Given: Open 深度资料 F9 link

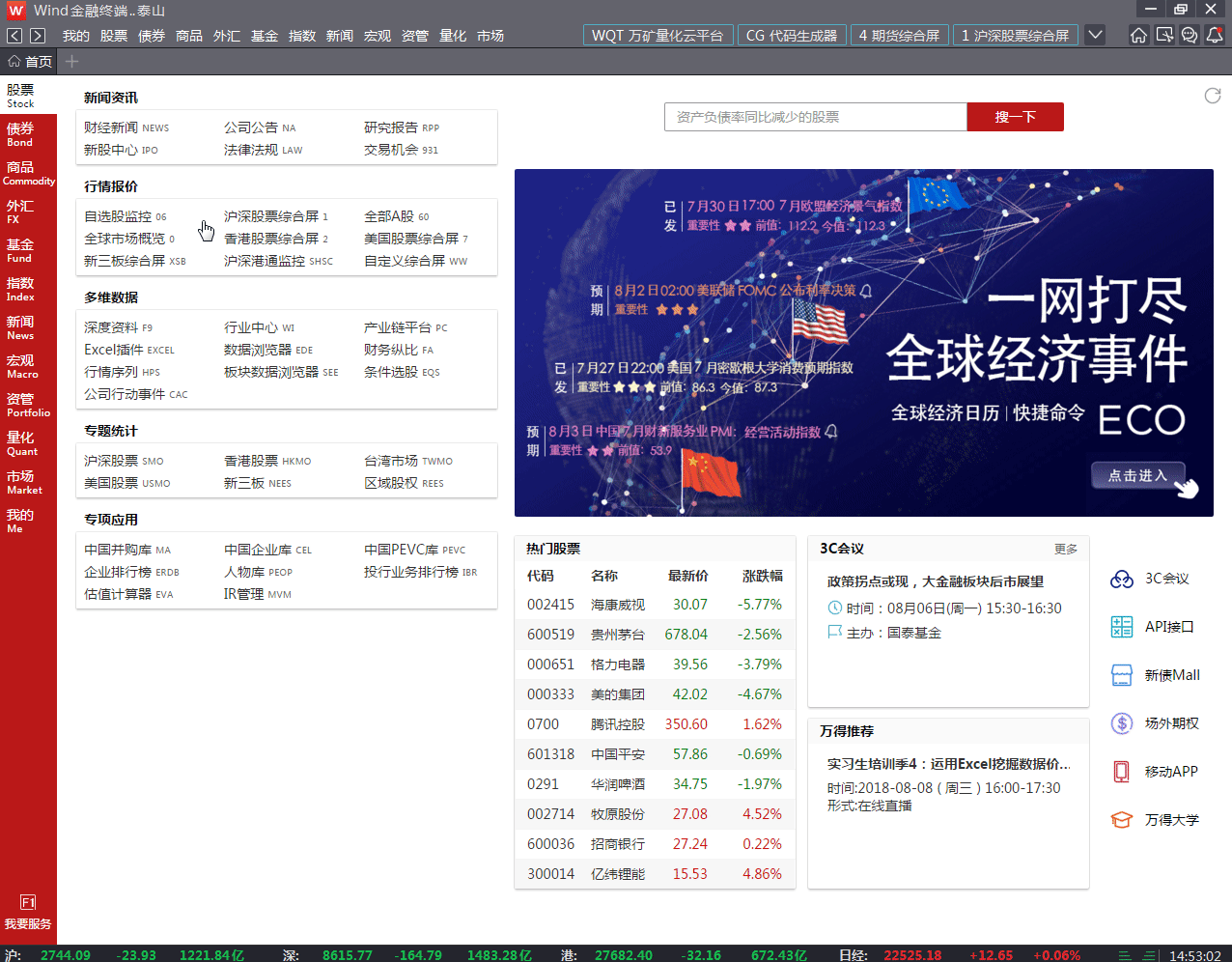Looking at the screenshot, I should click(118, 327).
